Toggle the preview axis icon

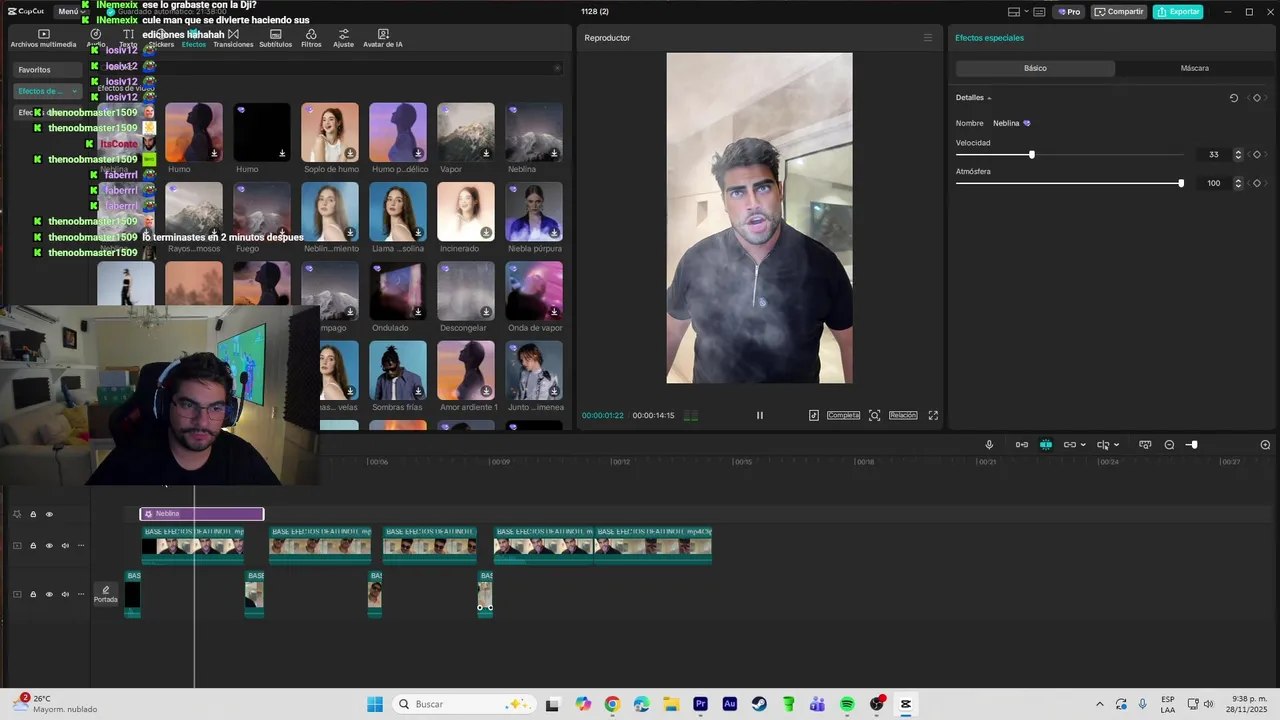pyautogui.click(x=1103, y=445)
